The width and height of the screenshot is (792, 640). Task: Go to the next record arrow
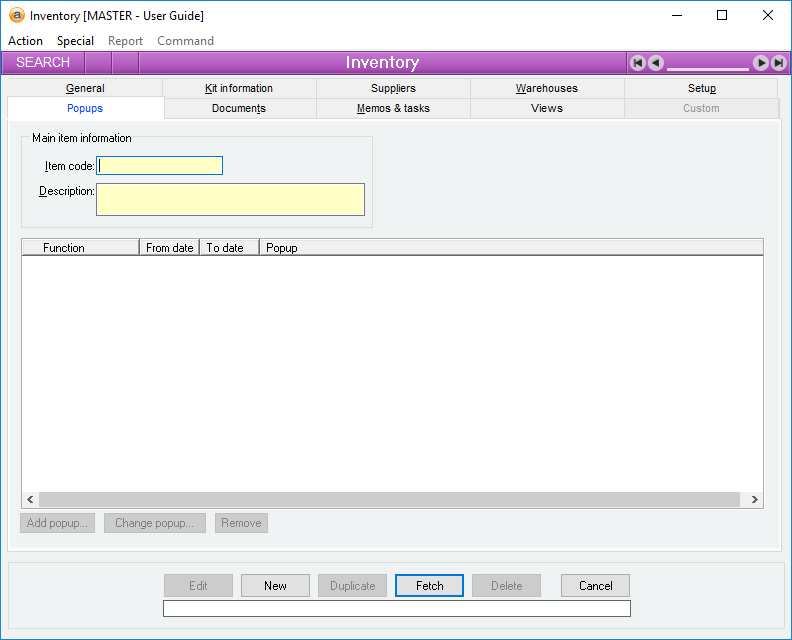[761, 63]
